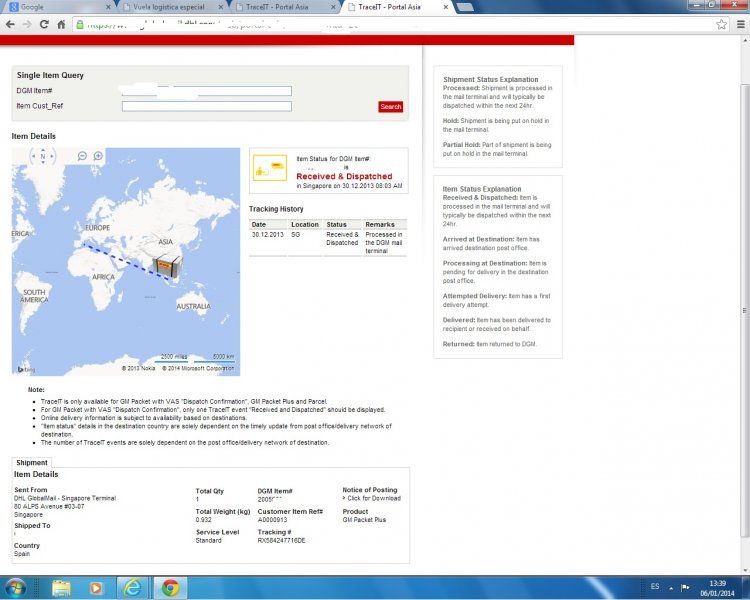Click the Bing logo on the map
The height and width of the screenshot is (600, 750).
tap(26, 369)
